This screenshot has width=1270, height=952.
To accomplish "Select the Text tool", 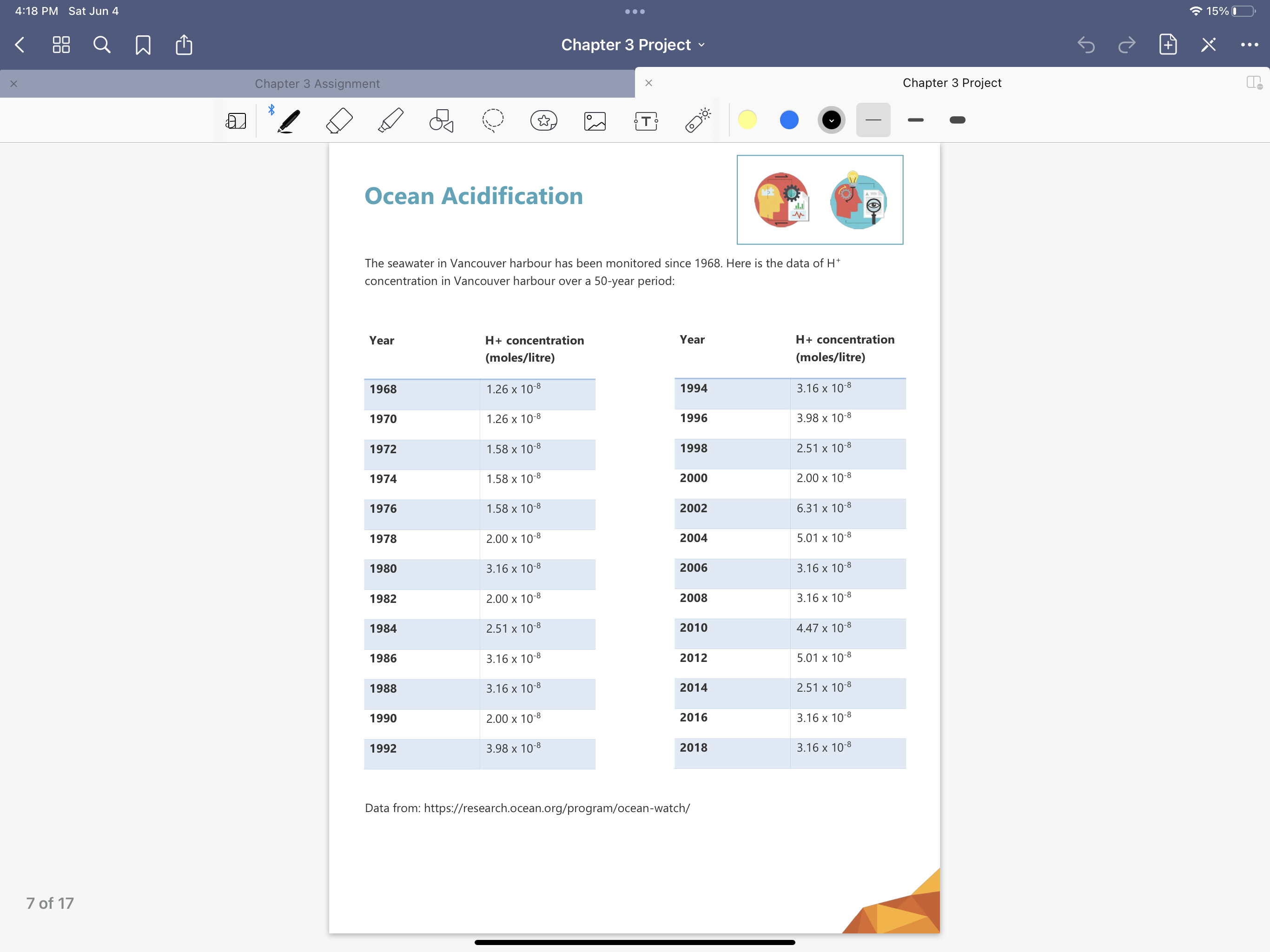I will click(646, 120).
